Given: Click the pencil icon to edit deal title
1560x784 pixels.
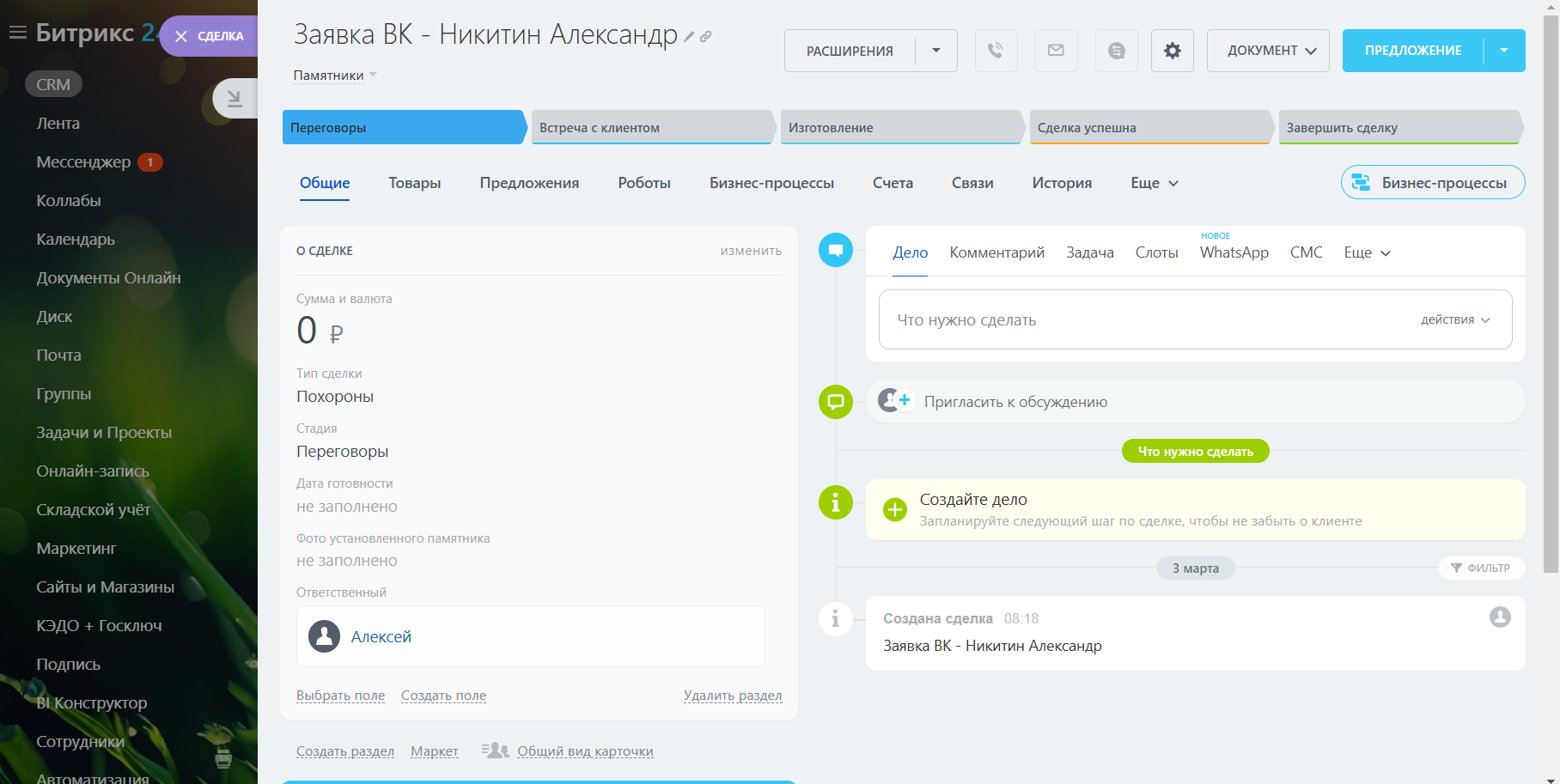Looking at the screenshot, I should pos(689,37).
